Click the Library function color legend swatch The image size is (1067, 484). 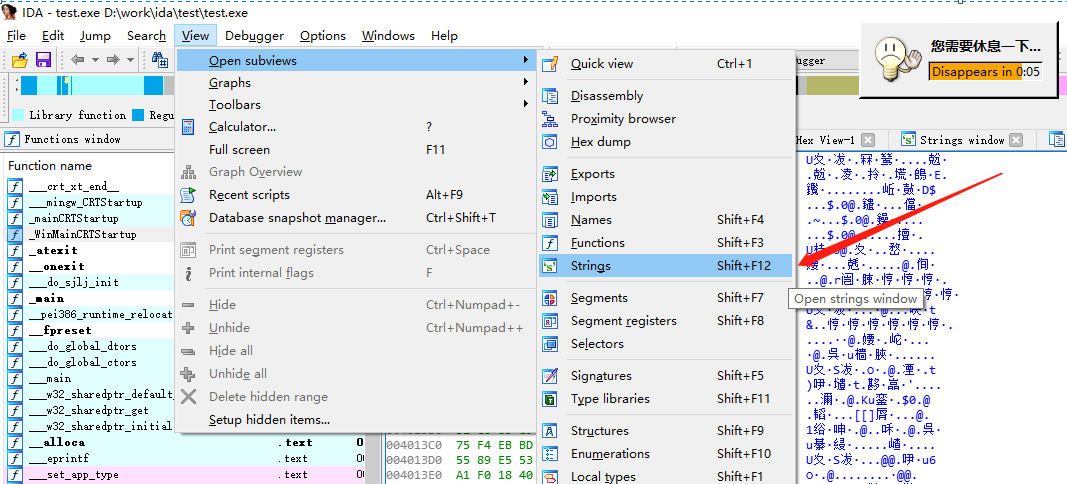point(18,115)
